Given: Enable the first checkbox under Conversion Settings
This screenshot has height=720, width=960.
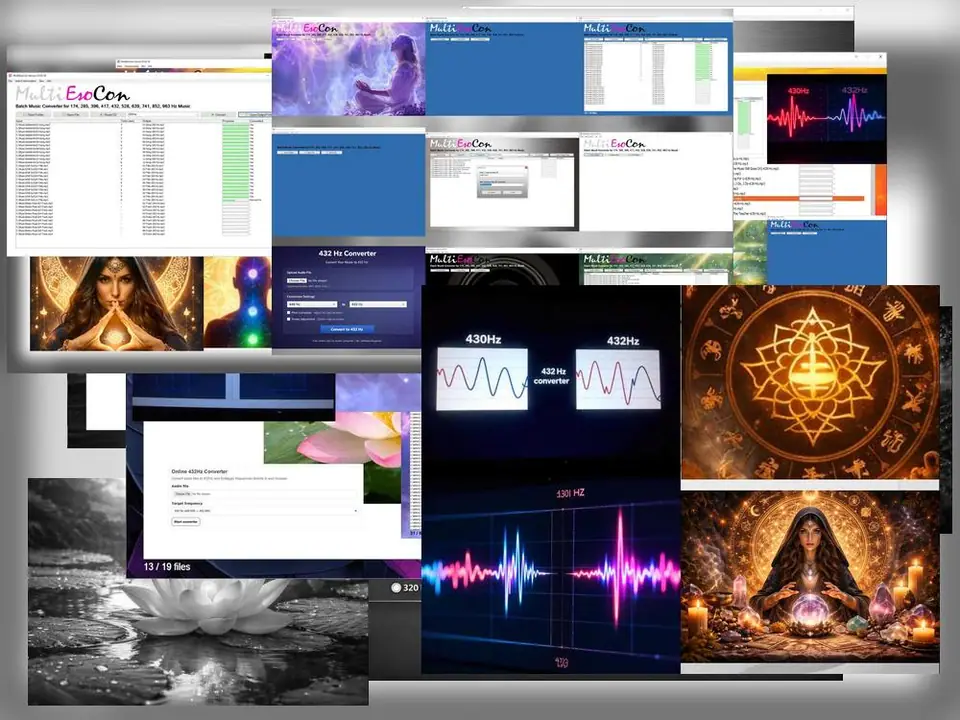Looking at the screenshot, I should [x=289, y=313].
